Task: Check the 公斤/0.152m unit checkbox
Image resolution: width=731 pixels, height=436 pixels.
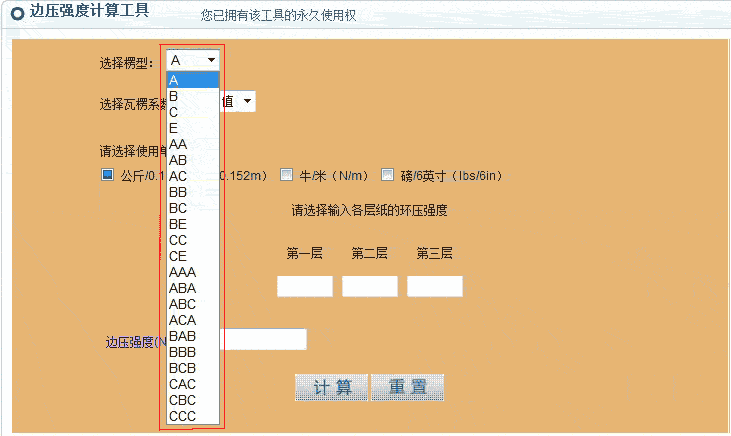Action: pyautogui.click(x=108, y=175)
